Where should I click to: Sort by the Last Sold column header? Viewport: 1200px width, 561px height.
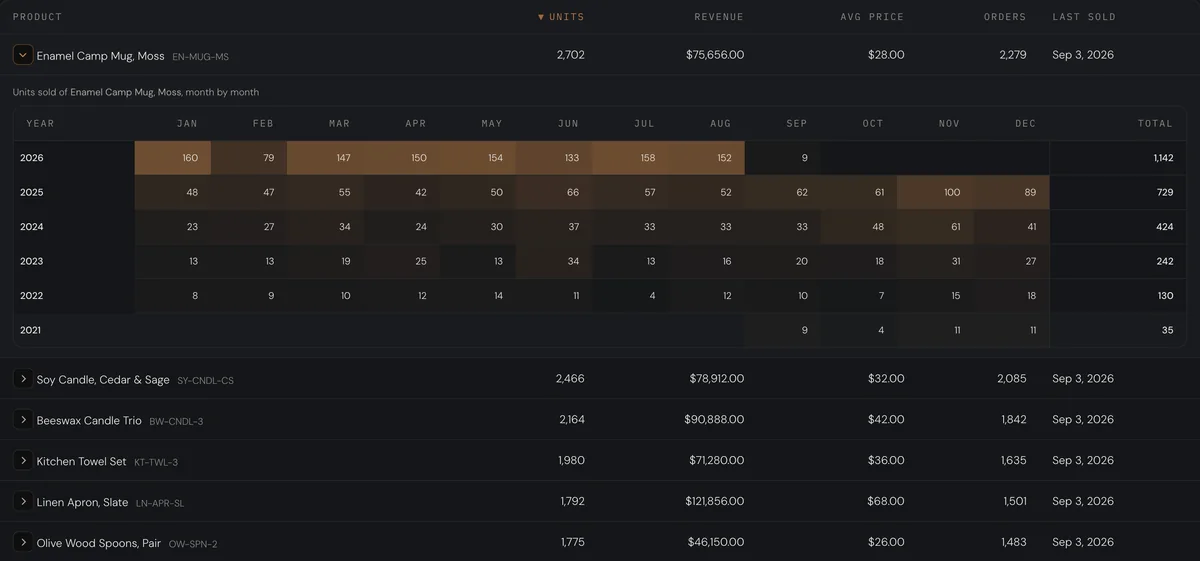click(x=1084, y=17)
